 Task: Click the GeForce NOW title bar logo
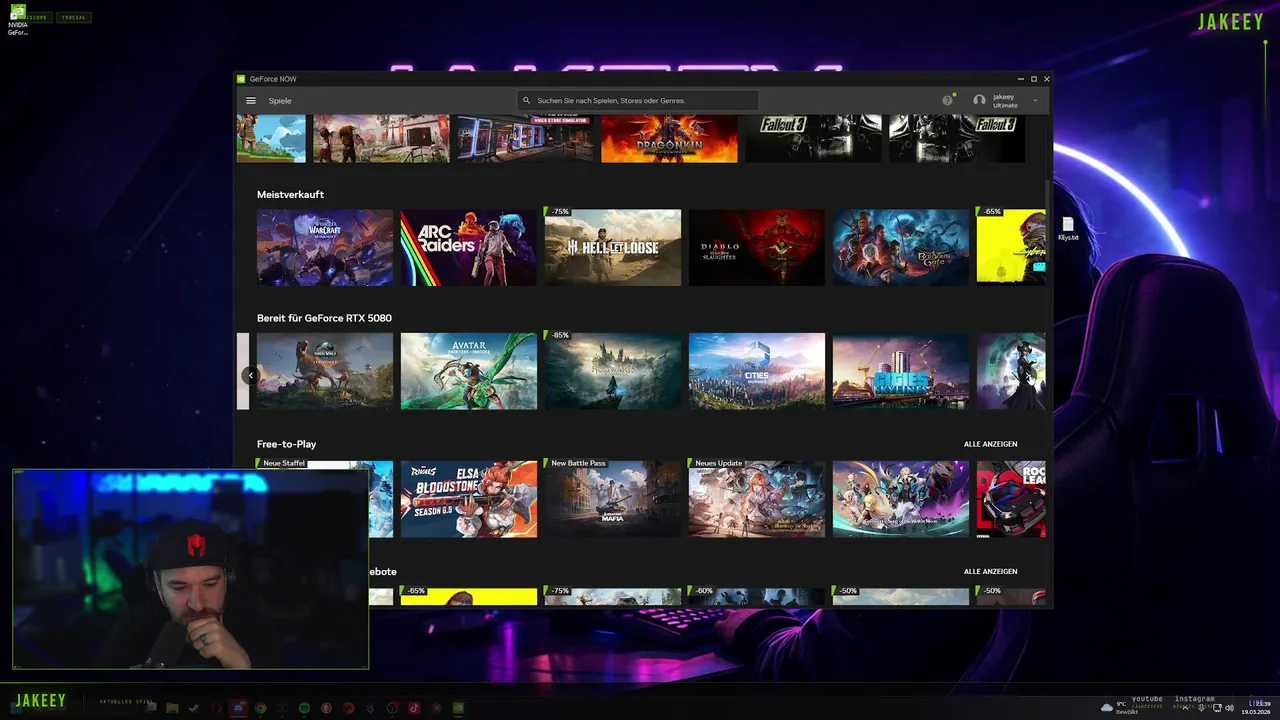click(x=241, y=79)
